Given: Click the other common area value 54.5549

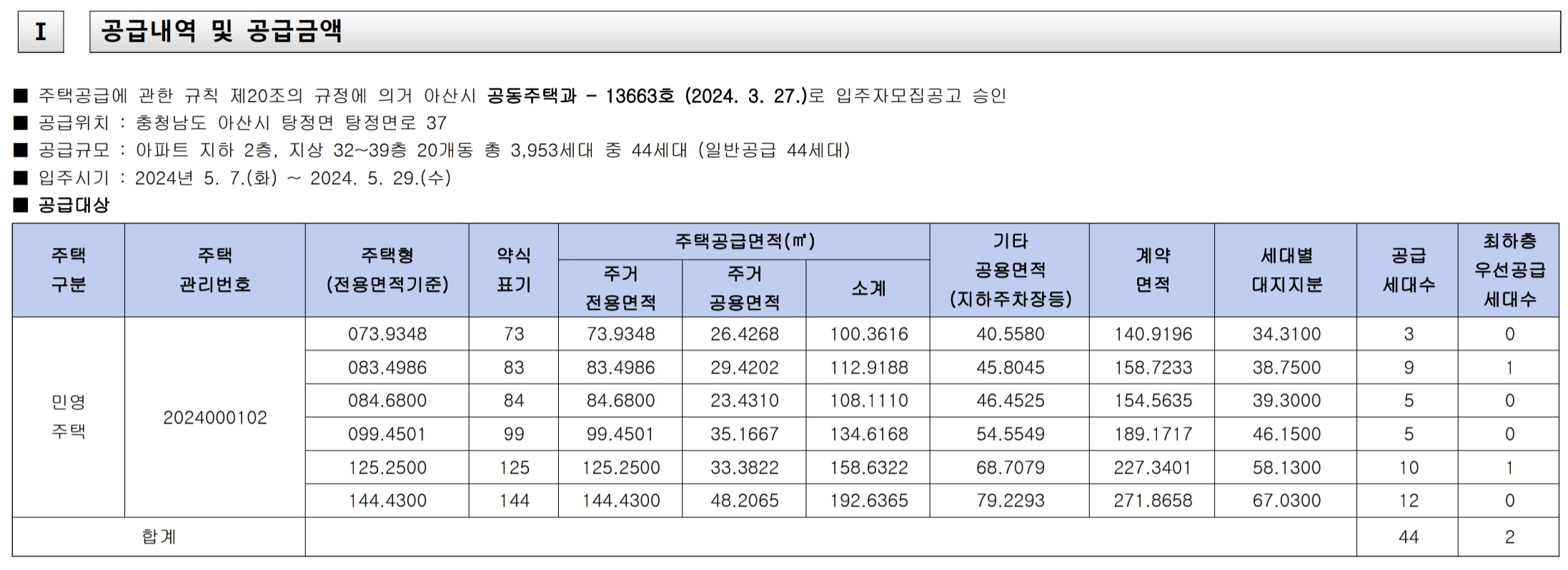Looking at the screenshot, I should pos(1010,434).
